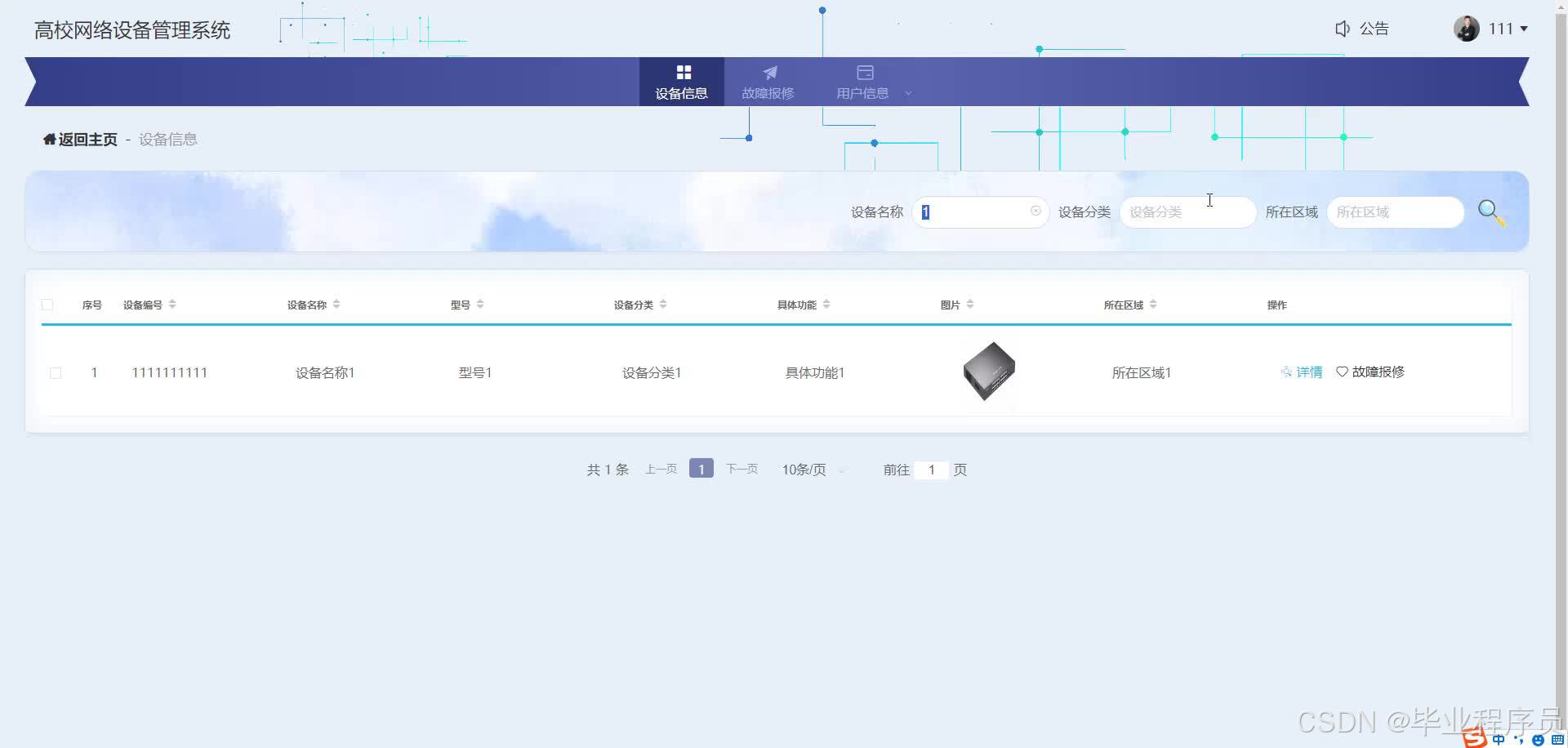1568x748 pixels.
Task: Click the 详情 icon in row 1
Action: pos(1286,372)
